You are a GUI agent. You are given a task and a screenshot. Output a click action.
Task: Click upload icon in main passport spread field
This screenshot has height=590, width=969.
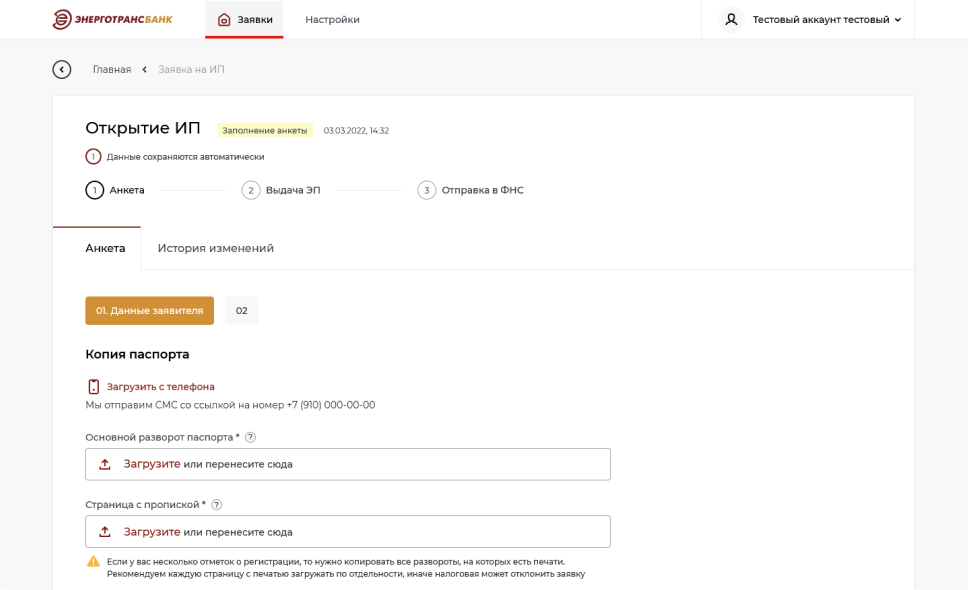(105, 464)
